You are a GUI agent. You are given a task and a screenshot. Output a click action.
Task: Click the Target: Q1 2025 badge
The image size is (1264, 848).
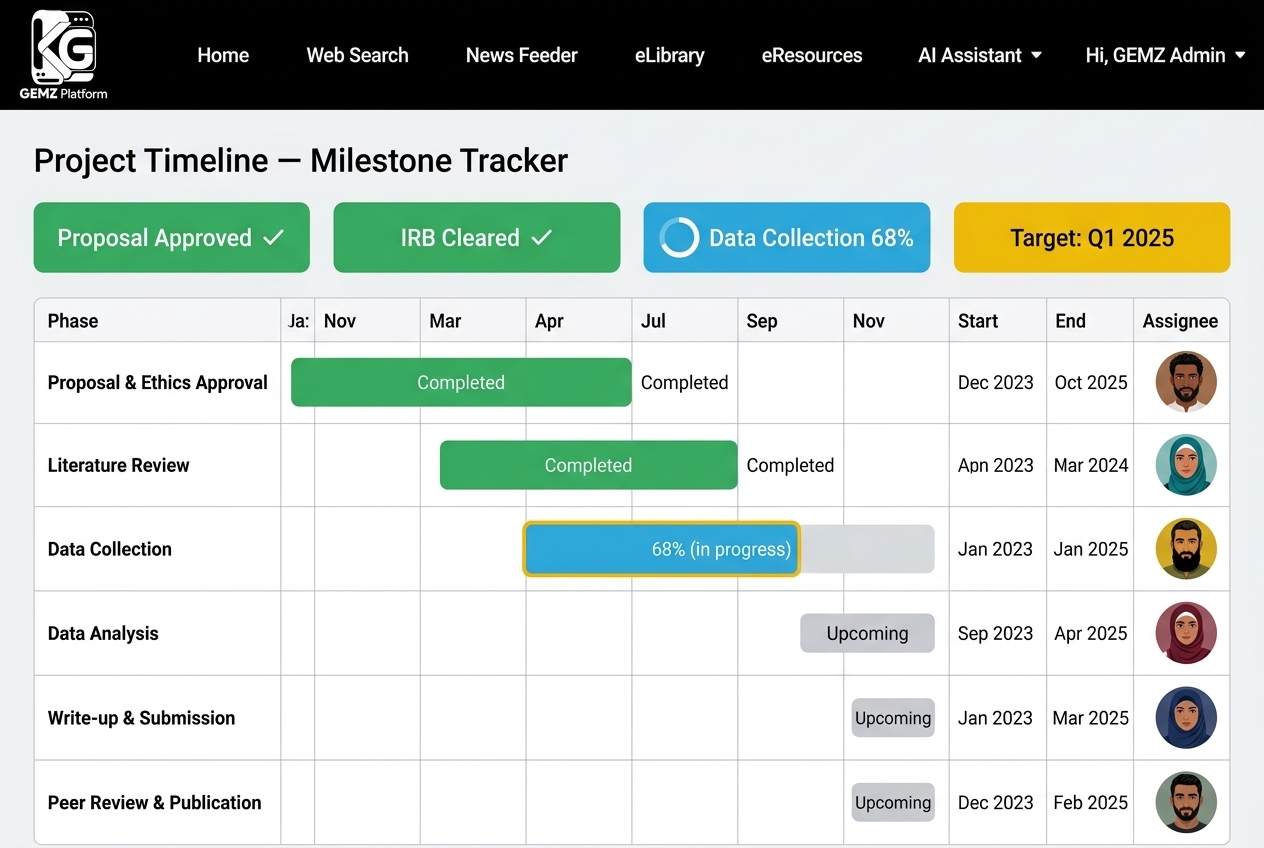coord(1092,238)
